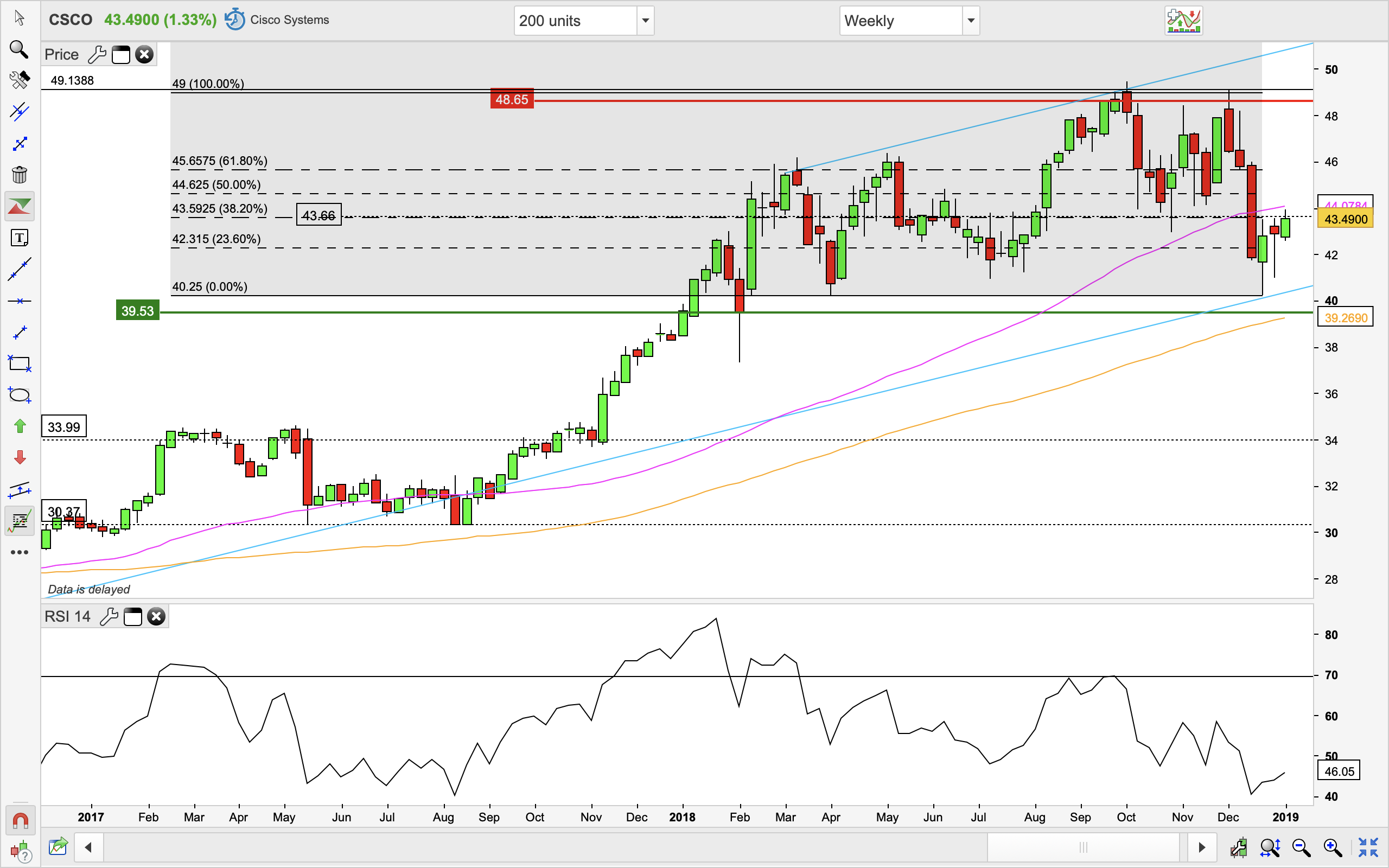Screen dimensions: 1389x868
Task: Select the ellipse drawing tool
Action: pos(20,395)
